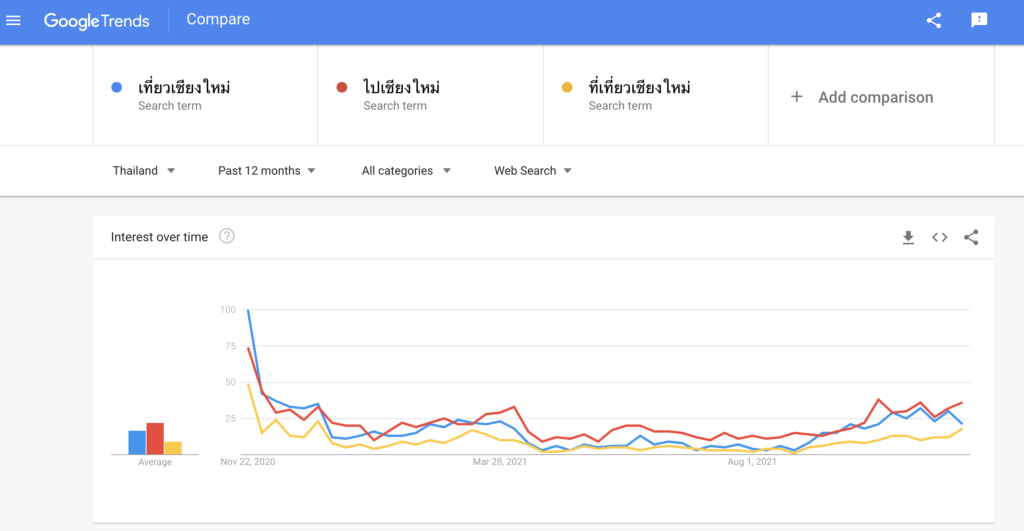Open the embed code icon for the chart
Image resolution: width=1024 pixels, height=531 pixels.
click(939, 238)
